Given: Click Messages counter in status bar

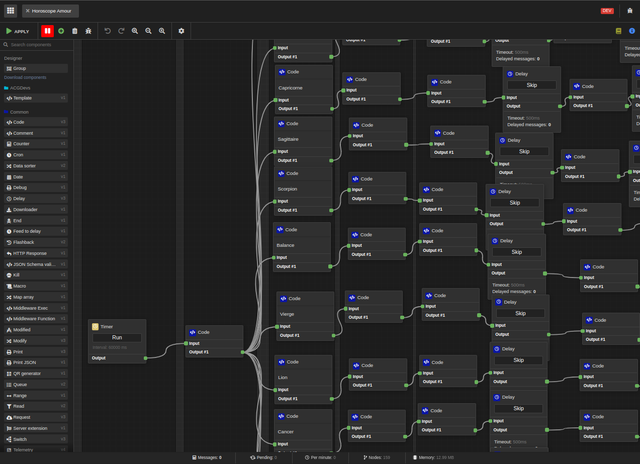Looking at the screenshot, I should (207, 458).
